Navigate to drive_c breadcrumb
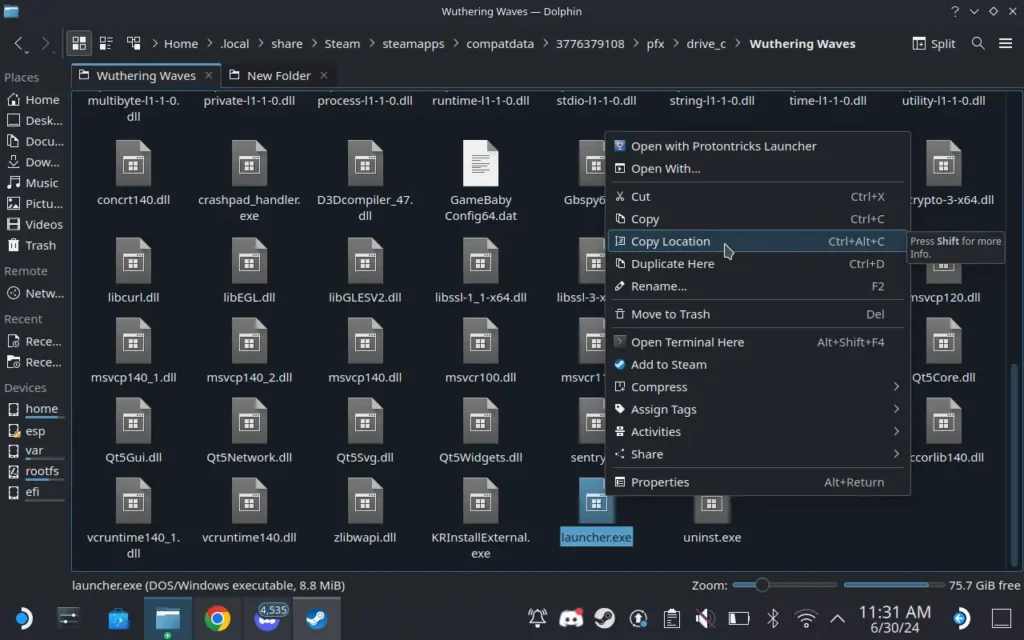Image resolution: width=1024 pixels, height=640 pixels. pos(706,44)
